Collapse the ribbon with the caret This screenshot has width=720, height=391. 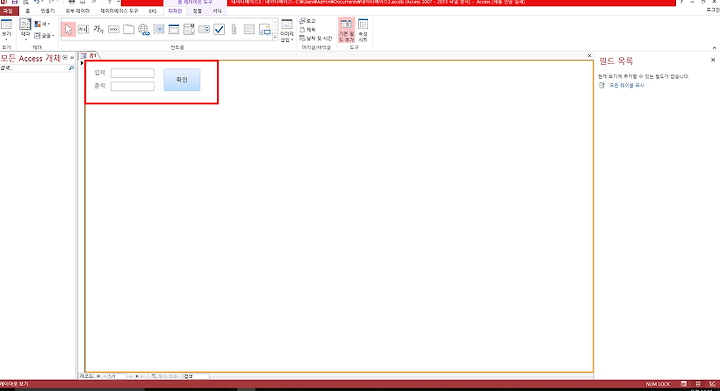[714, 48]
